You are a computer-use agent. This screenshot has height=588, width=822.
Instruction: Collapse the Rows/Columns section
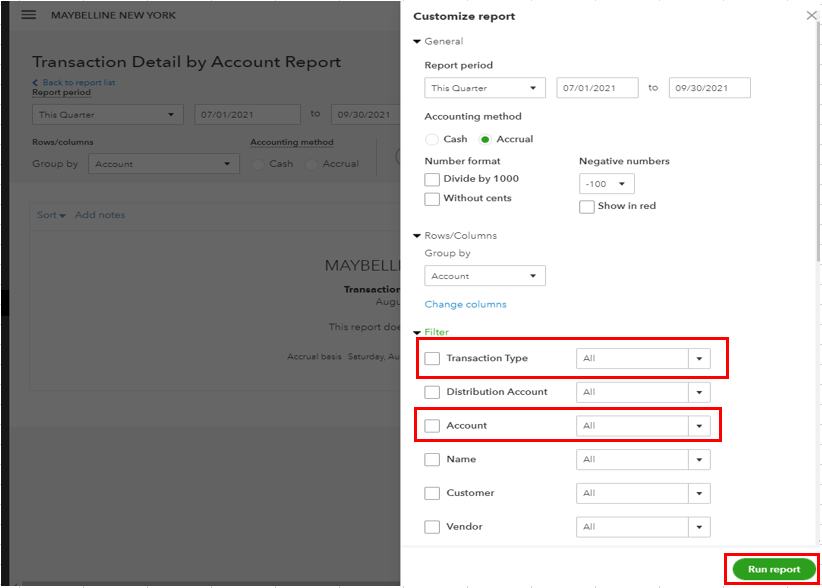(x=417, y=236)
